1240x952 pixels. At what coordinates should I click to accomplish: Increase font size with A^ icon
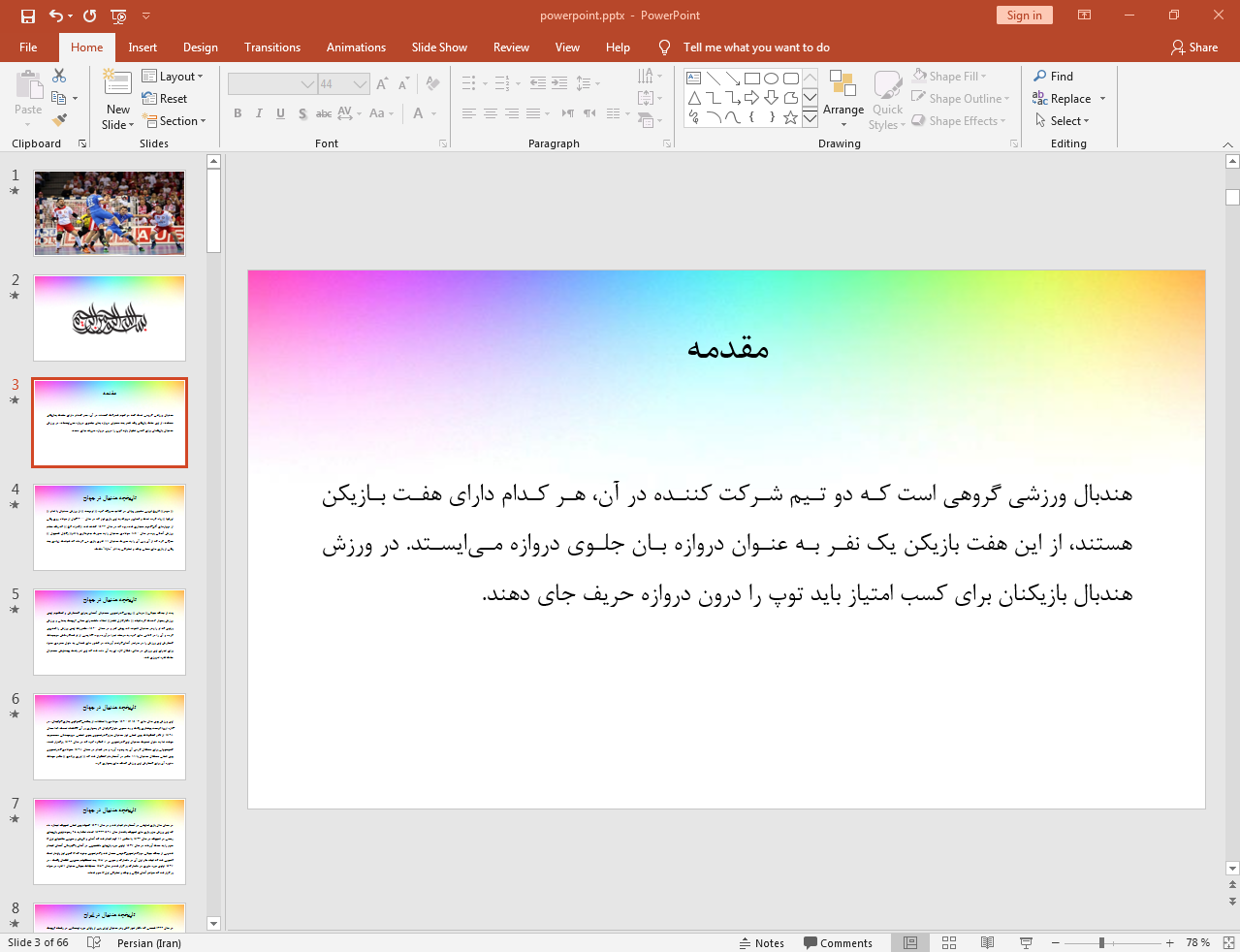pos(382,84)
